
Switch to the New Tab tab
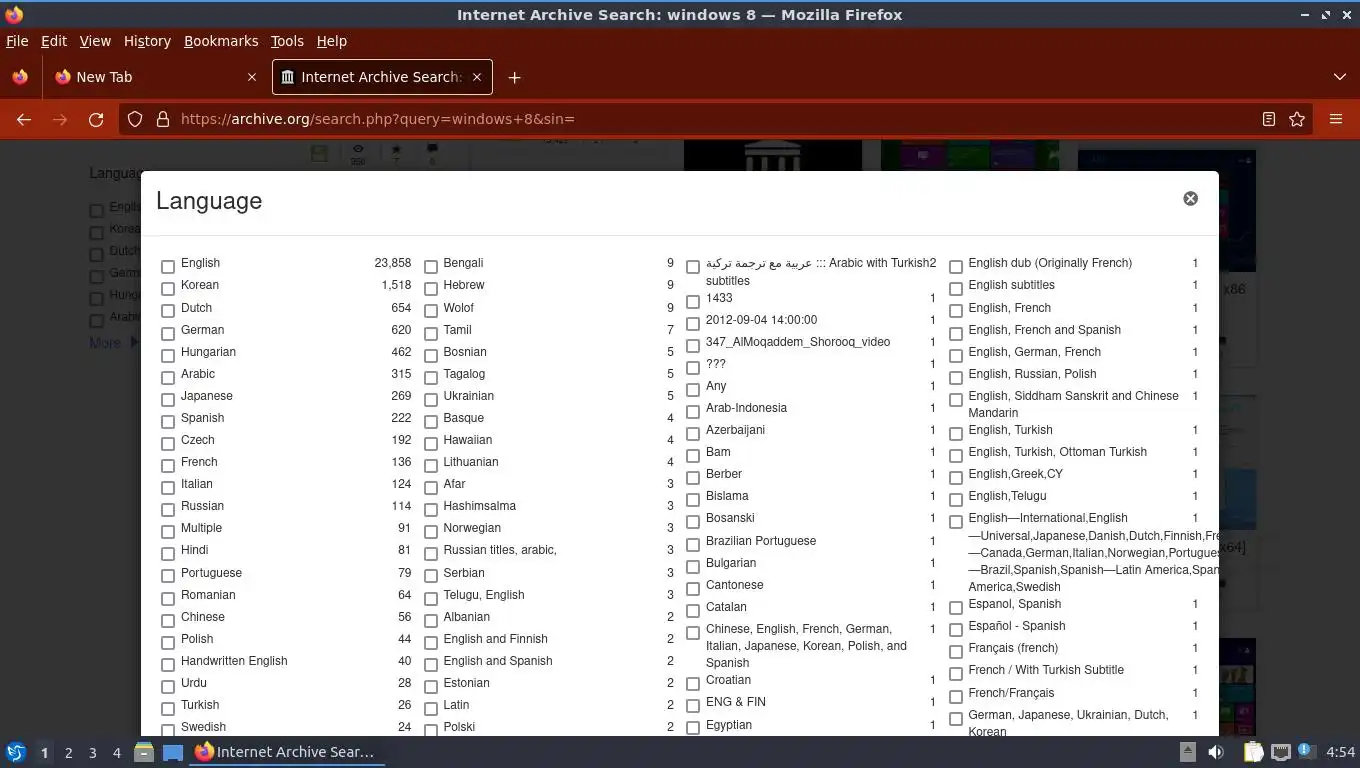[x=155, y=77]
